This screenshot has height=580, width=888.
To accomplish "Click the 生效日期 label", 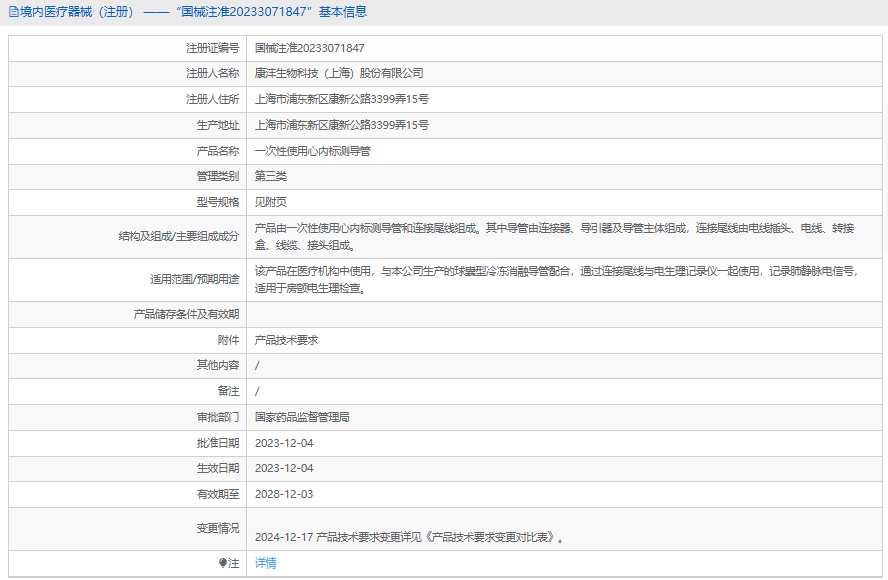I will pos(218,468).
